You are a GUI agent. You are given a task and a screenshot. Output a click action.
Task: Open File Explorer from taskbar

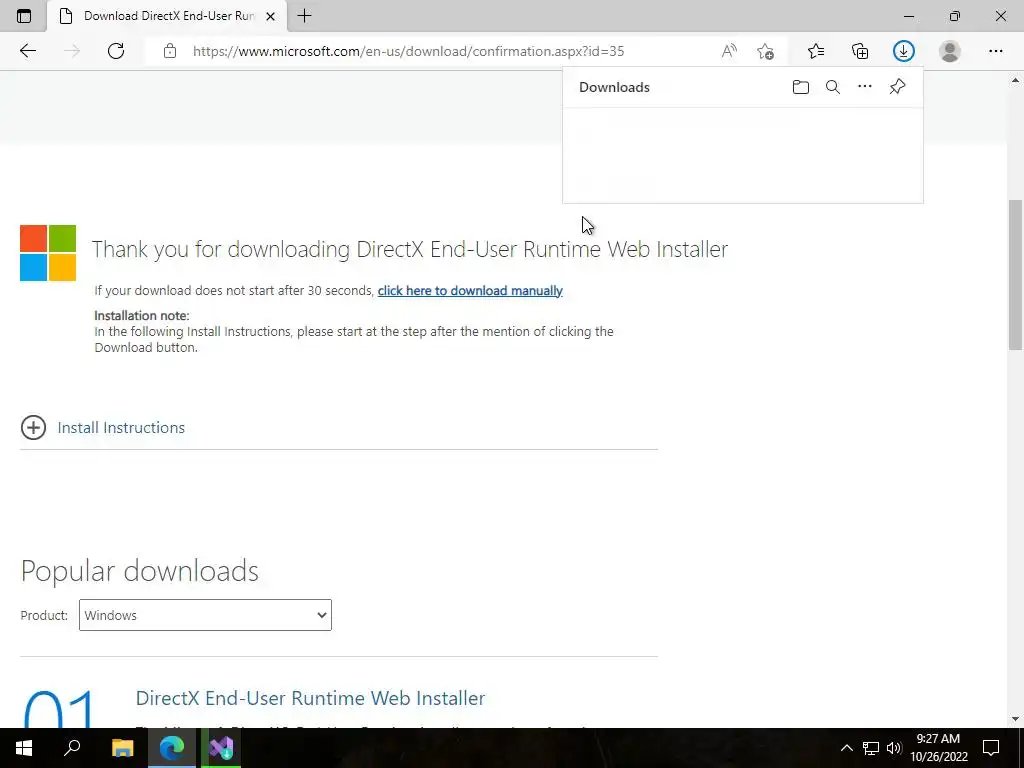pos(122,748)
